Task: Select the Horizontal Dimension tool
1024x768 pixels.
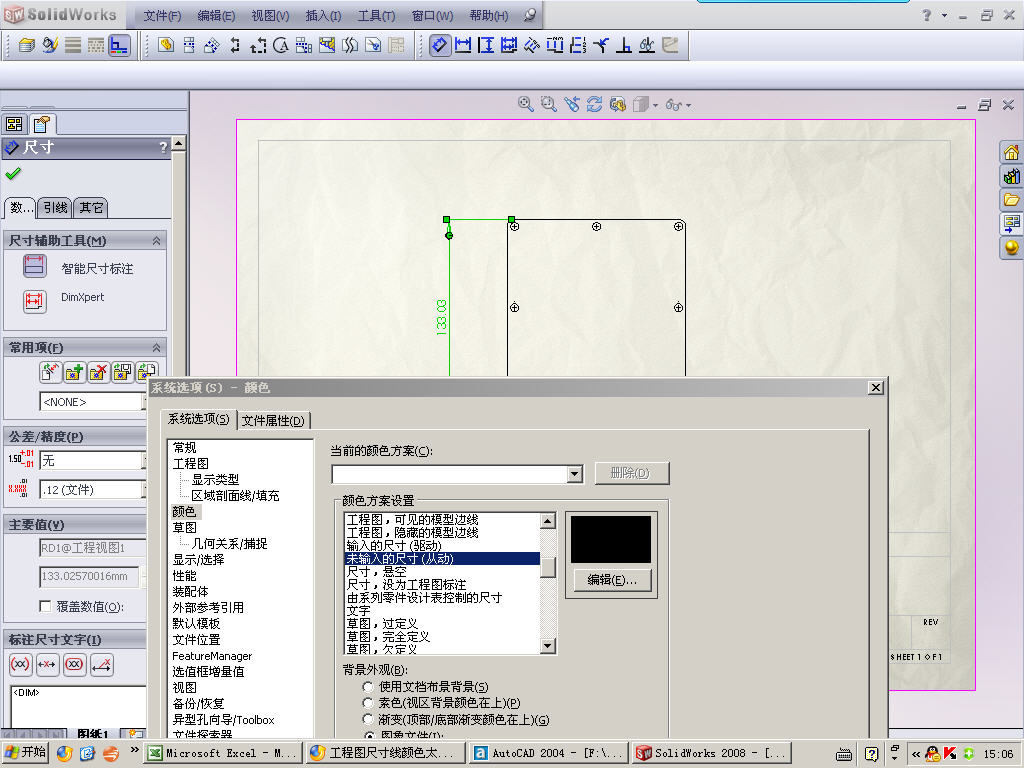Action: [463, 45]
